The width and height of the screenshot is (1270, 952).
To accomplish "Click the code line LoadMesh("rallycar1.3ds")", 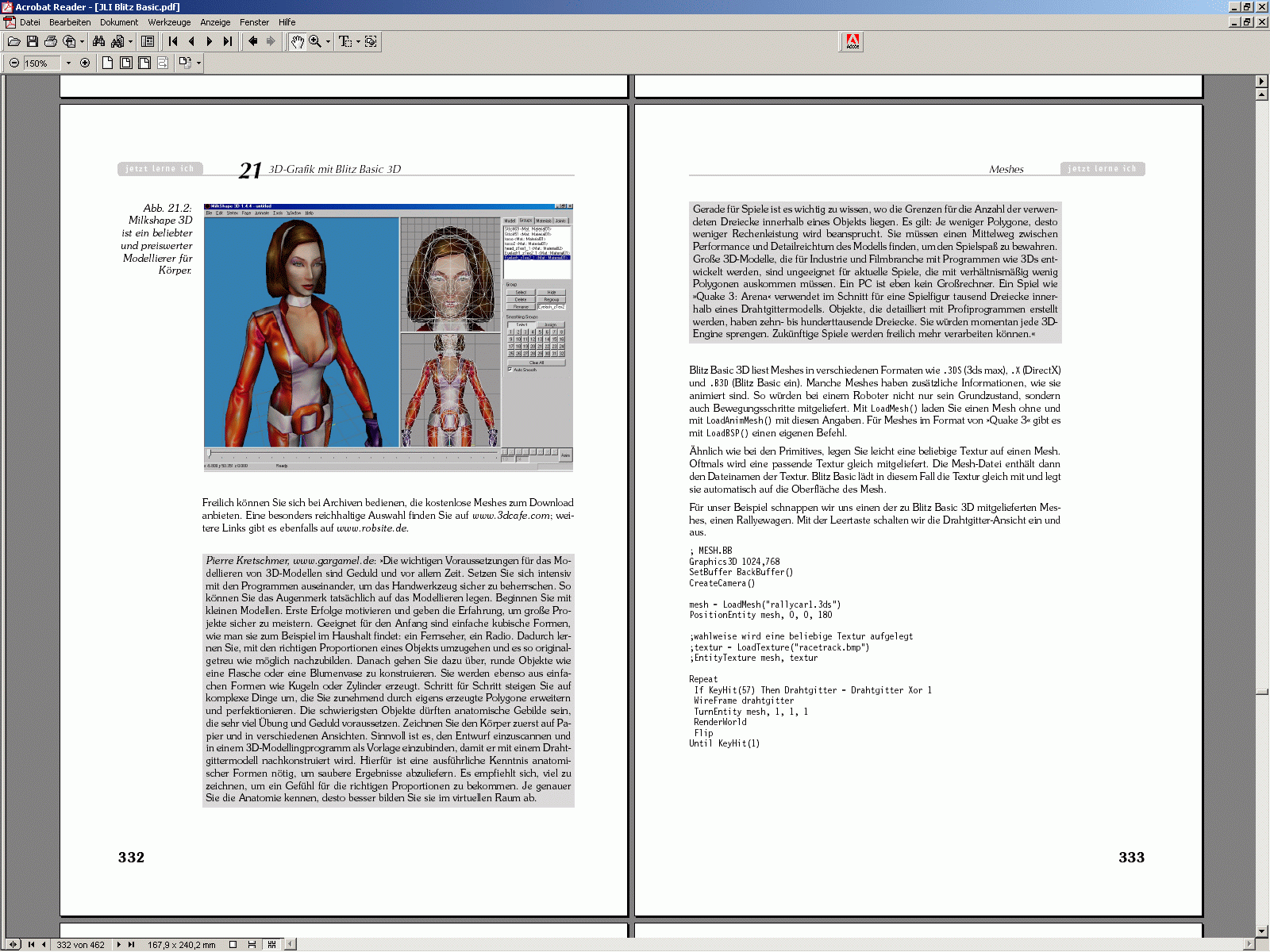I will [764, 605].
